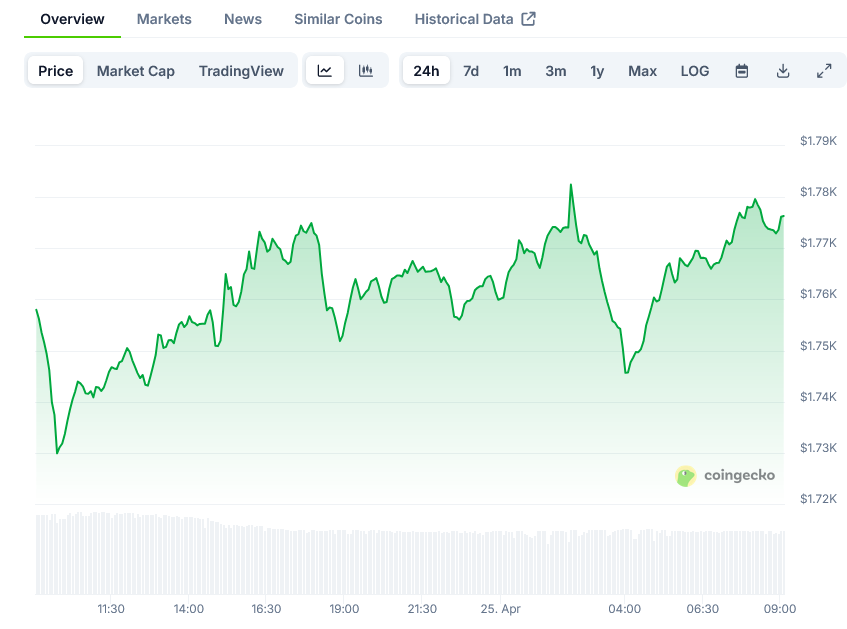Expand the chart to fullscreen
Viewport: 847px width, 629px height.
(824, 71)
